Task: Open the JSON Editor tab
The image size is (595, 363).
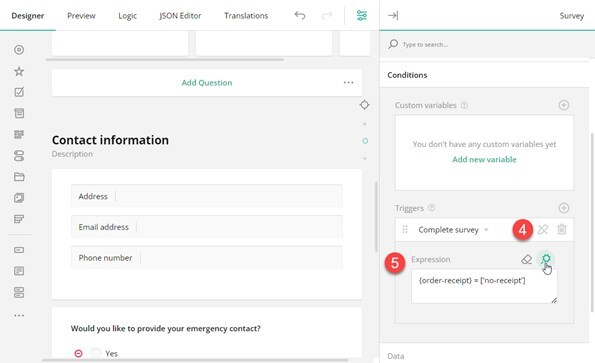Action: click(180, 16)
